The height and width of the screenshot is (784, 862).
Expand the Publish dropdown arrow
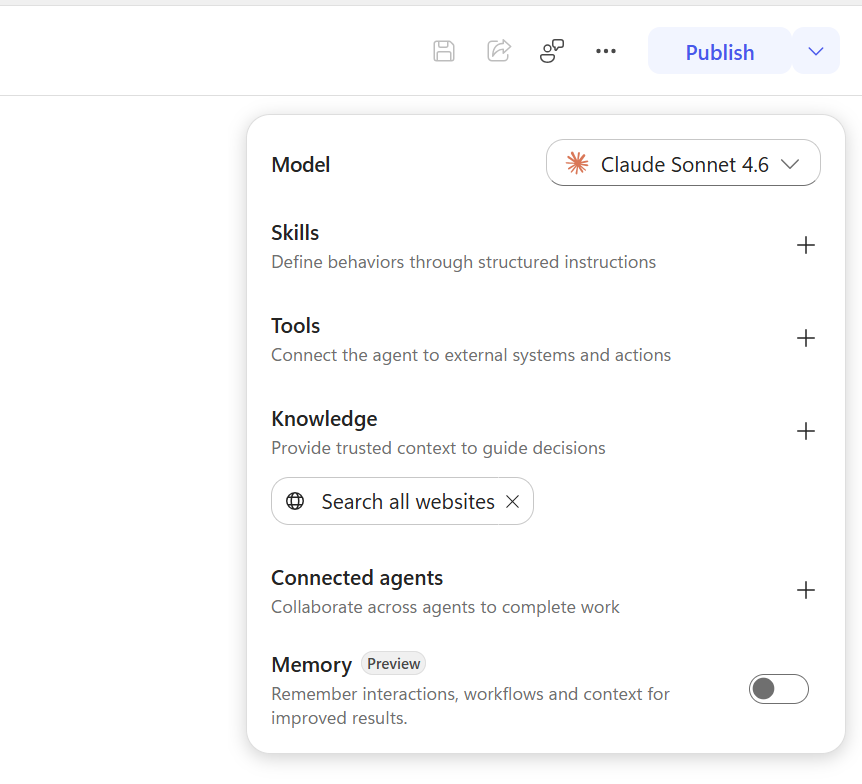[816, 51]
